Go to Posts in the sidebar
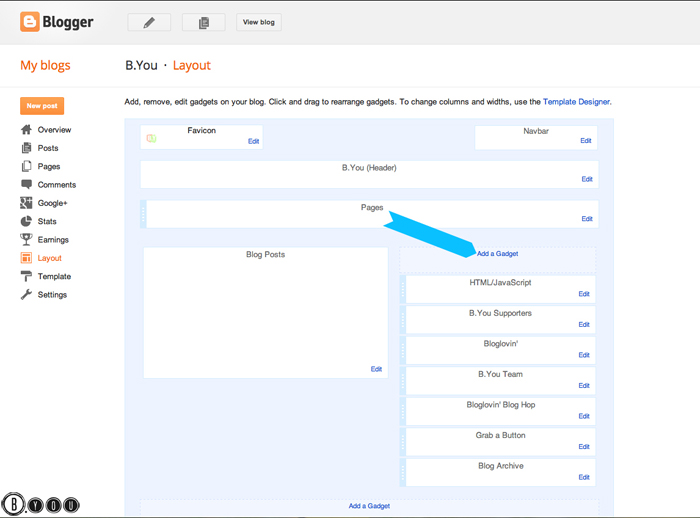700x518 pixels. coord(48,148)
